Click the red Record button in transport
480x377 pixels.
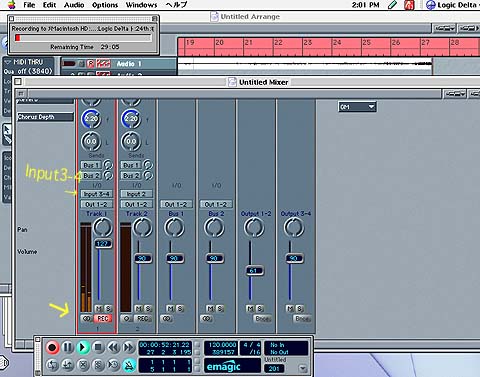click(x=52, y=348)
